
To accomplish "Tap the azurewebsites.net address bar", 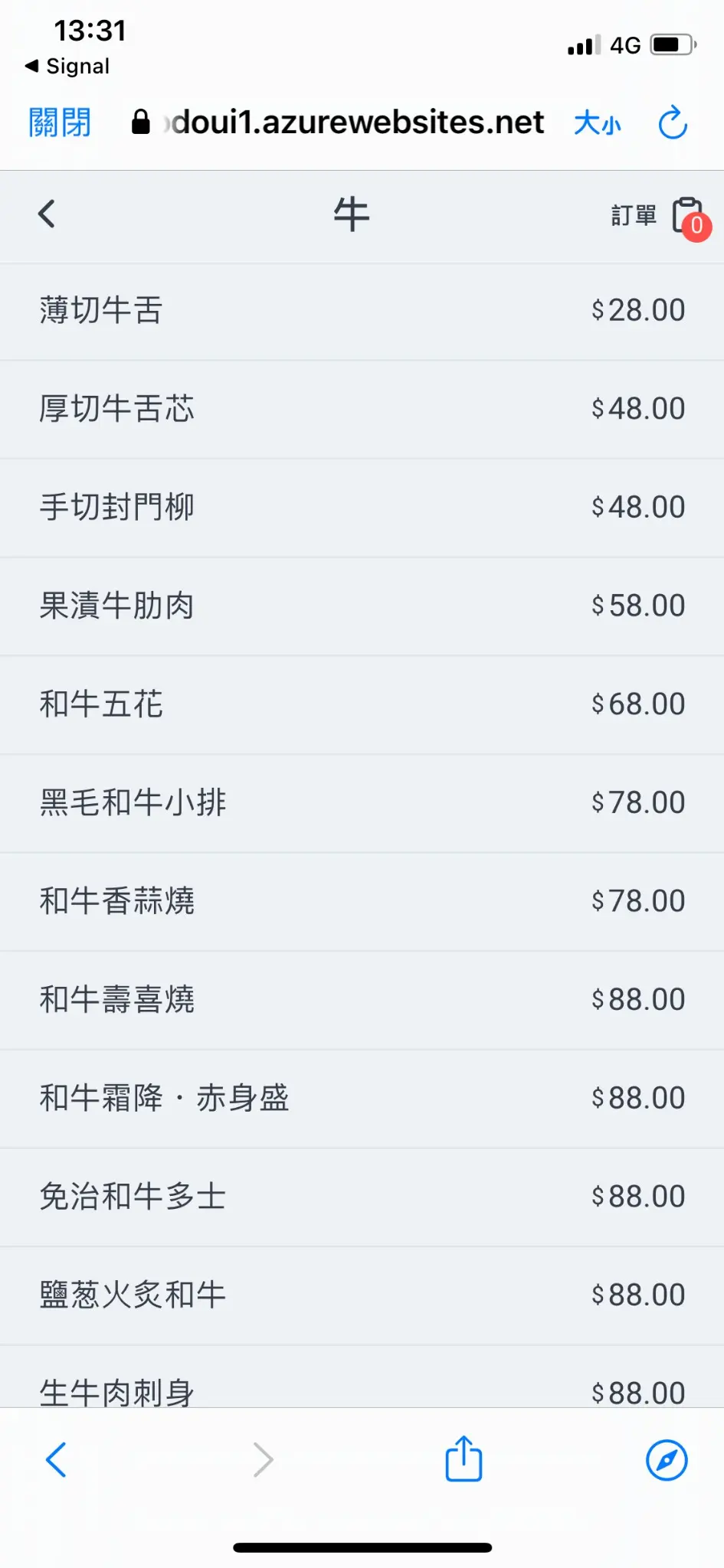I will coord(357,122).
